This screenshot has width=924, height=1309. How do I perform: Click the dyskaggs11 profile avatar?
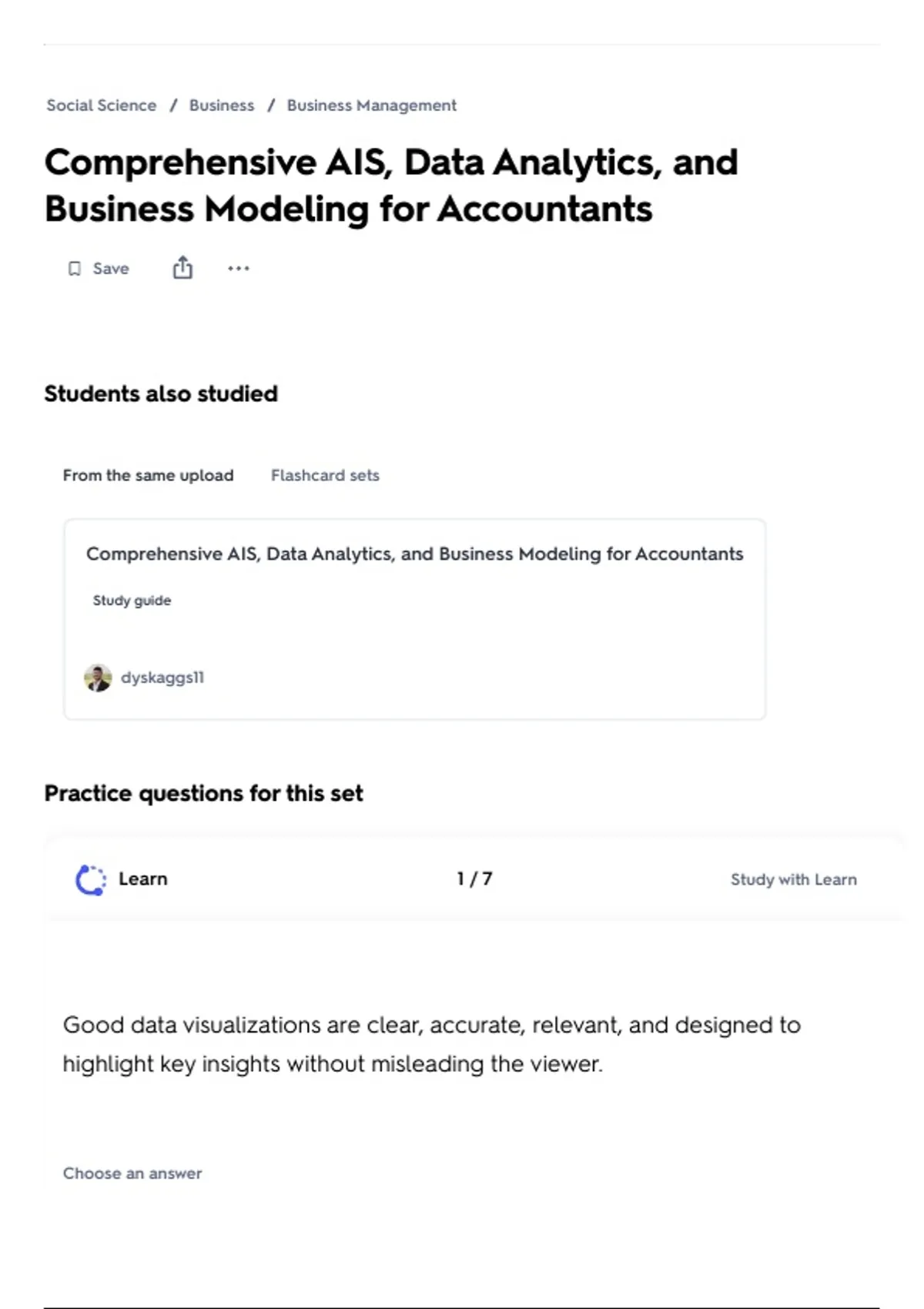click(98, 678)
